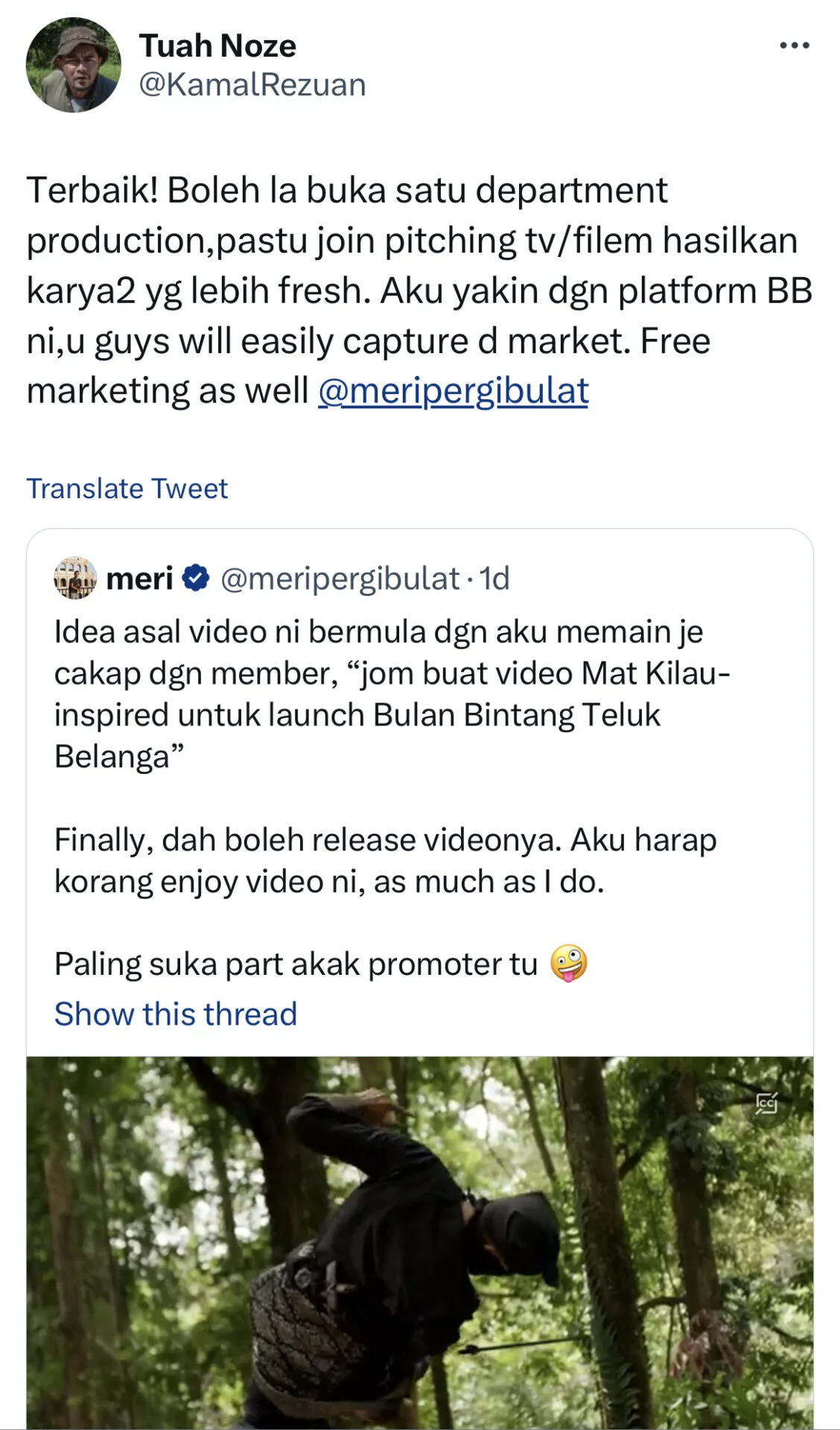Open Tuah Noze's profile picture
Viewport: 840px width, 1430px height.
[73, 66]
